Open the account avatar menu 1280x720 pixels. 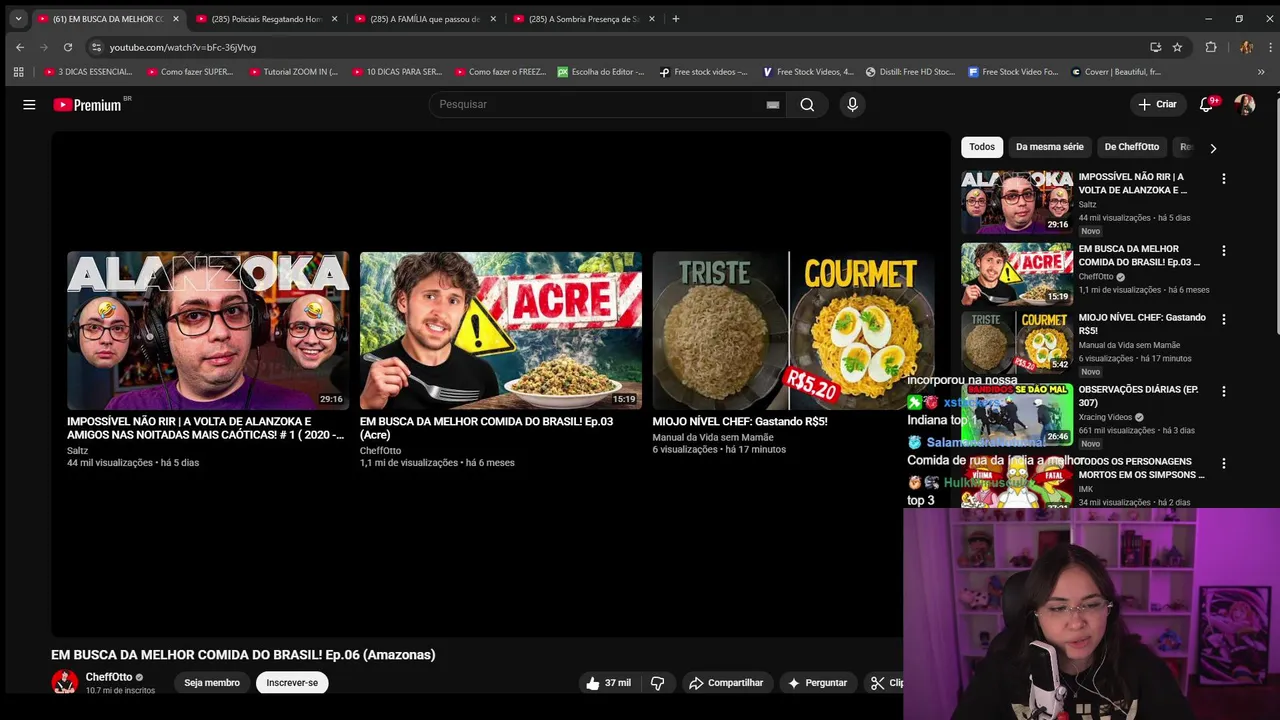1244,104
